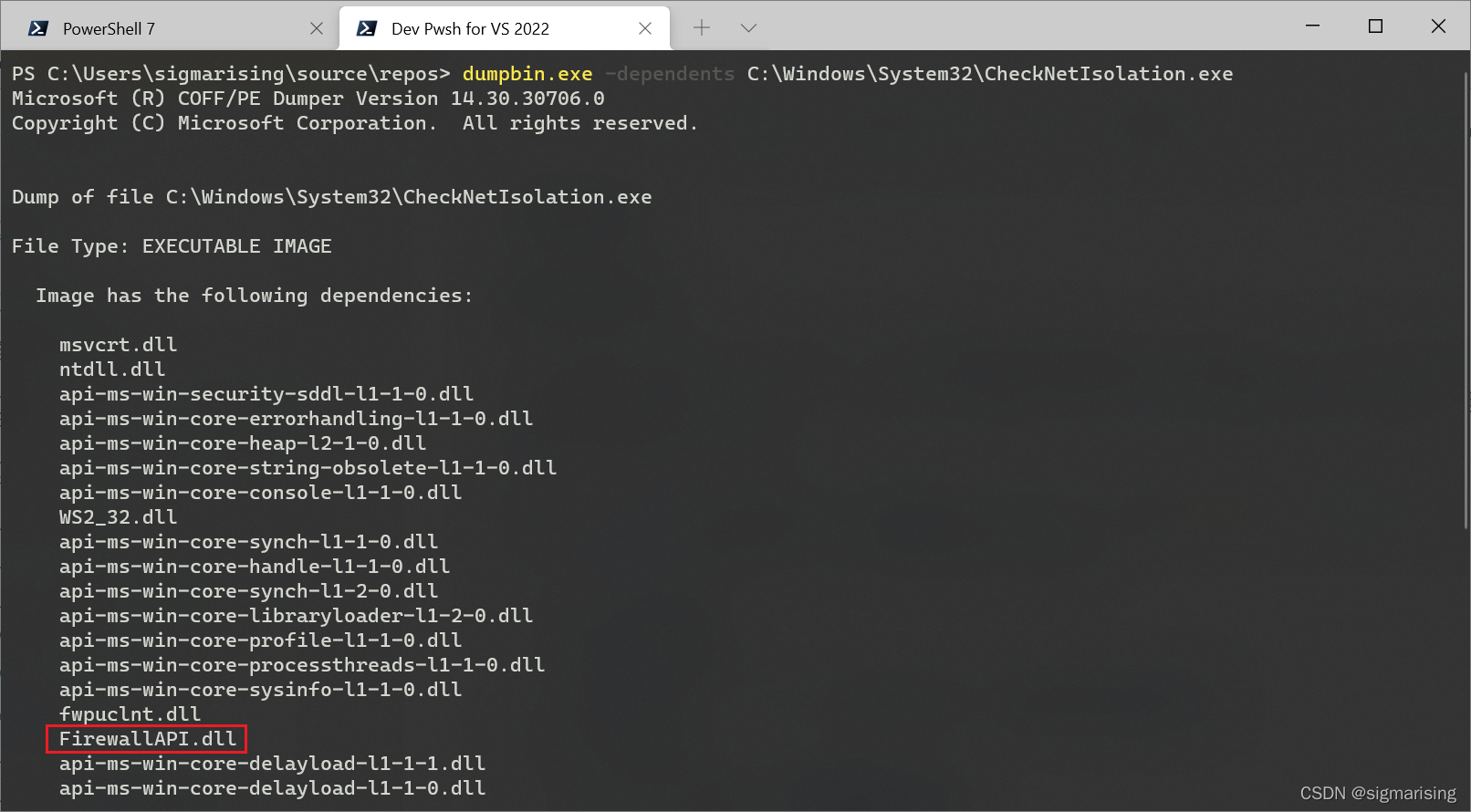Expand the new tab profile dropdown chevron

[748, 27]
